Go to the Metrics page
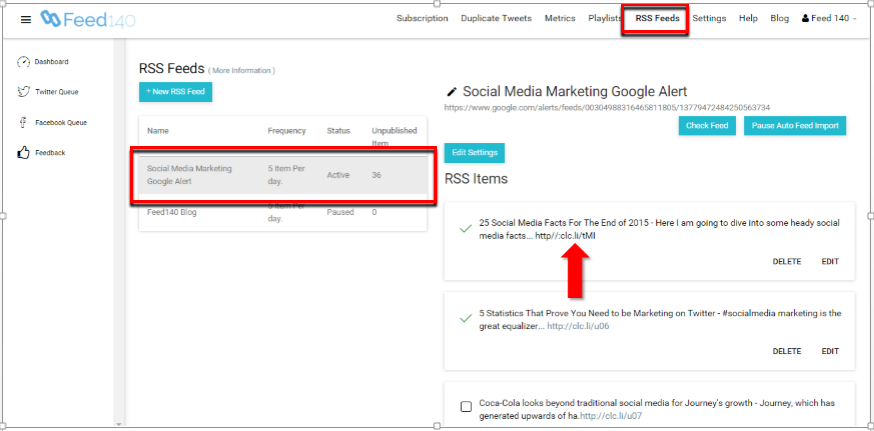This screenshot has width=874, height=431. pos(560,18)
